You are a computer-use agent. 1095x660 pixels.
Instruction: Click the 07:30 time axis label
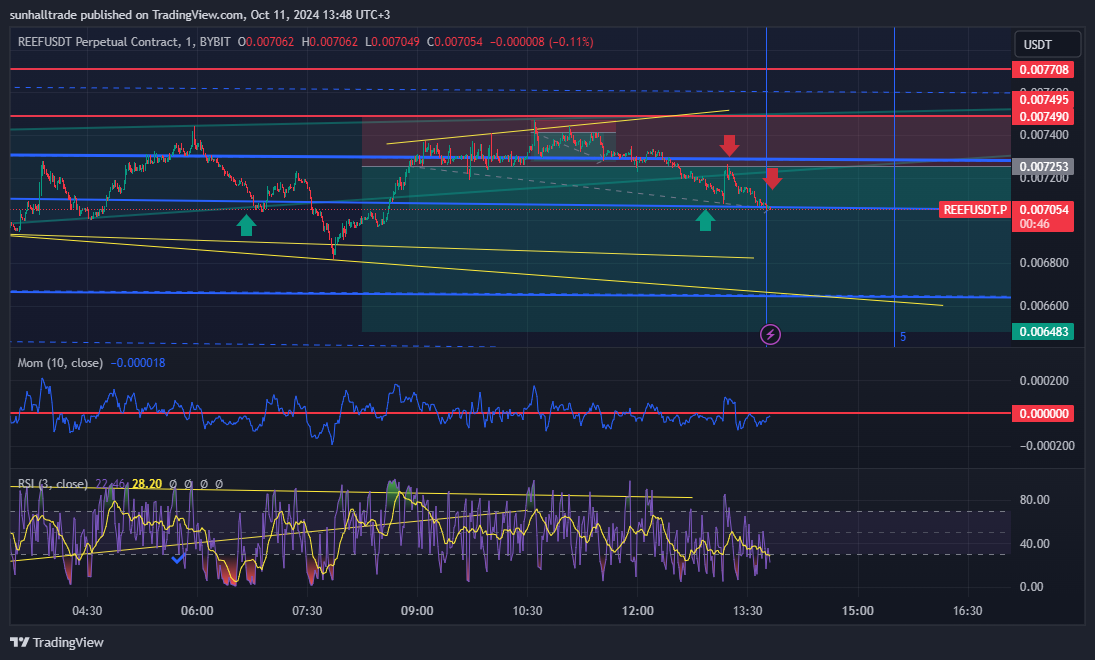[307, 610]
